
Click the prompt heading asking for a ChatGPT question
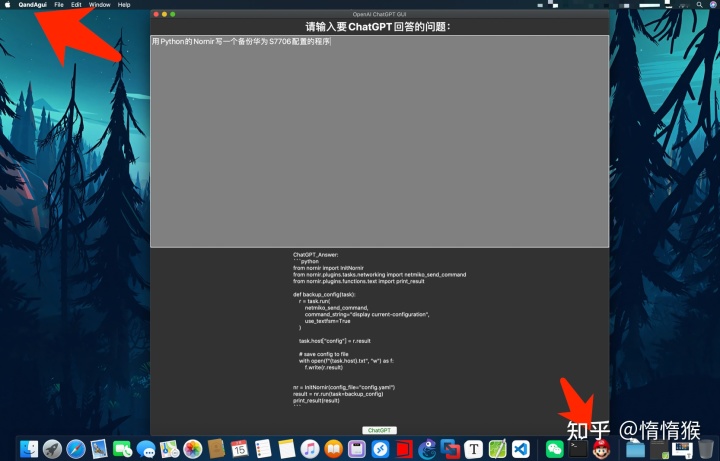tap(378, 27)
